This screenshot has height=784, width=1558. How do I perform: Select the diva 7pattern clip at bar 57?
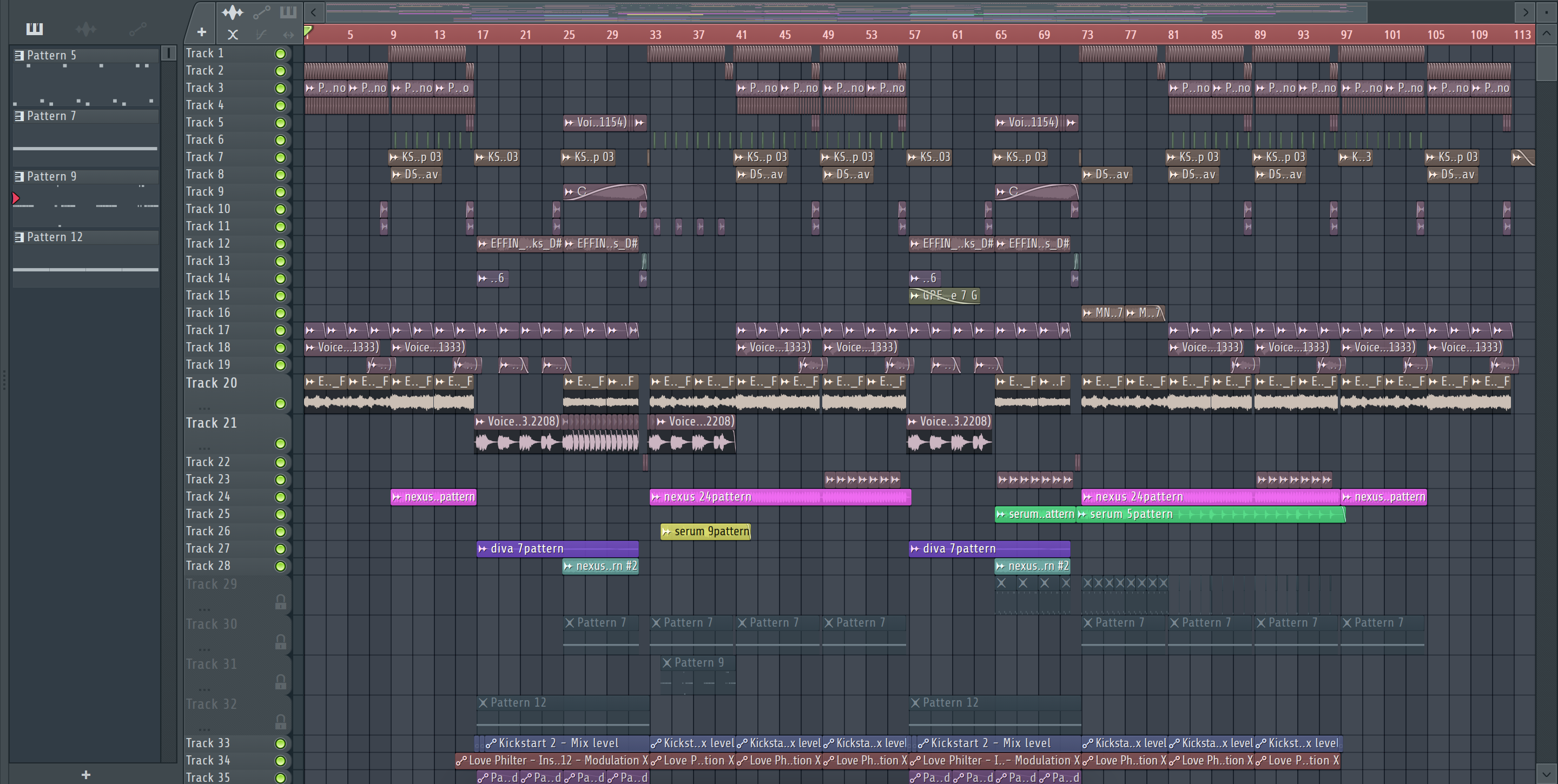click(x=989, y=548)
